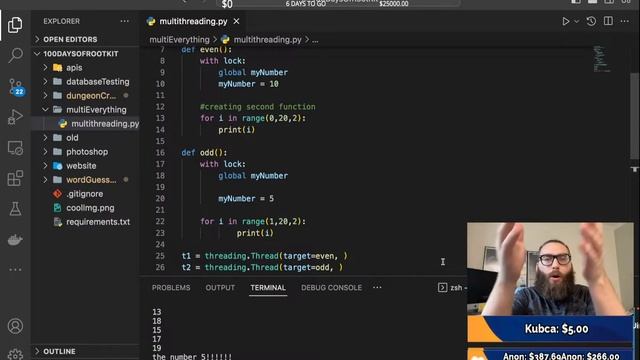Click the 'Kubca: $5.00' donation banner

(x=550, y=328)
